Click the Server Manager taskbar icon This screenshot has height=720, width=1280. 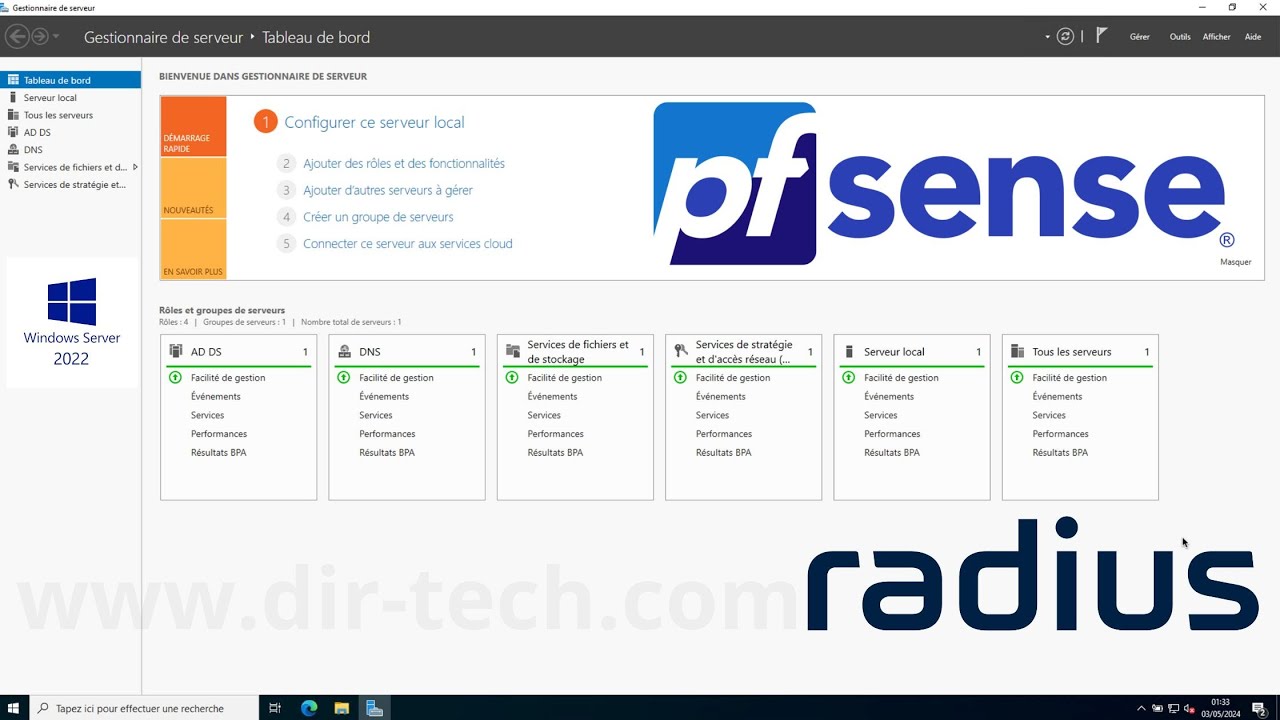(x=374, y=708)
